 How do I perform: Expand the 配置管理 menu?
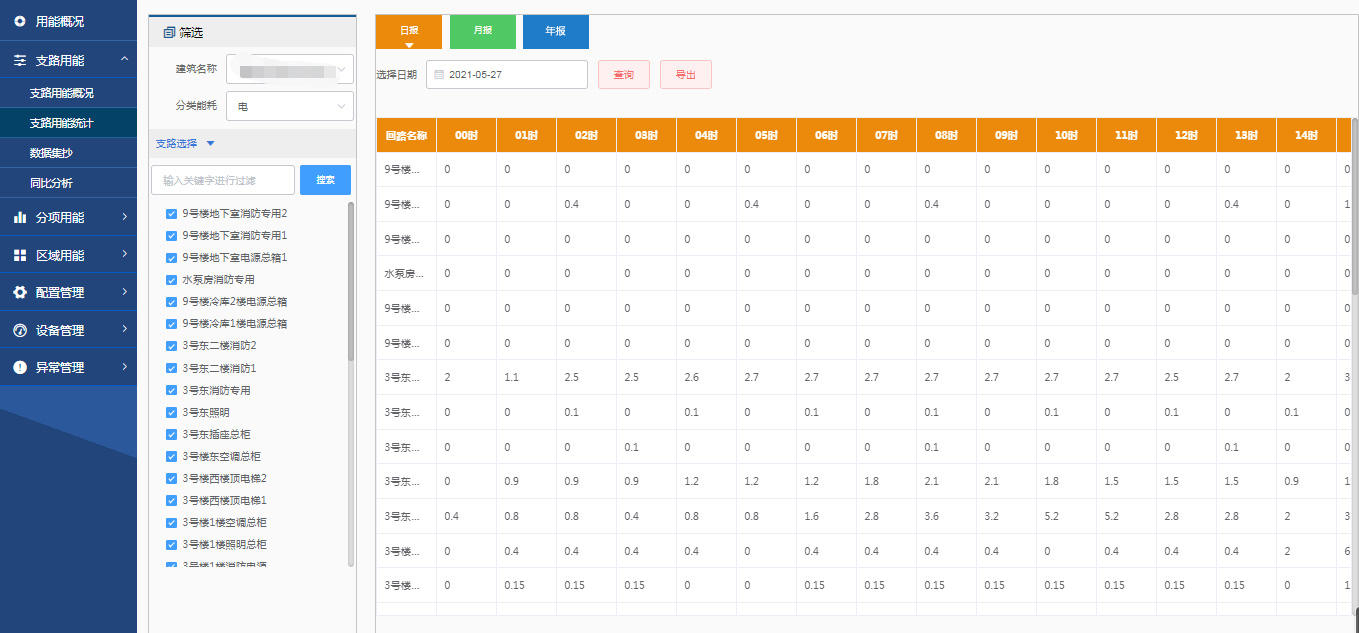click(68, 292)
